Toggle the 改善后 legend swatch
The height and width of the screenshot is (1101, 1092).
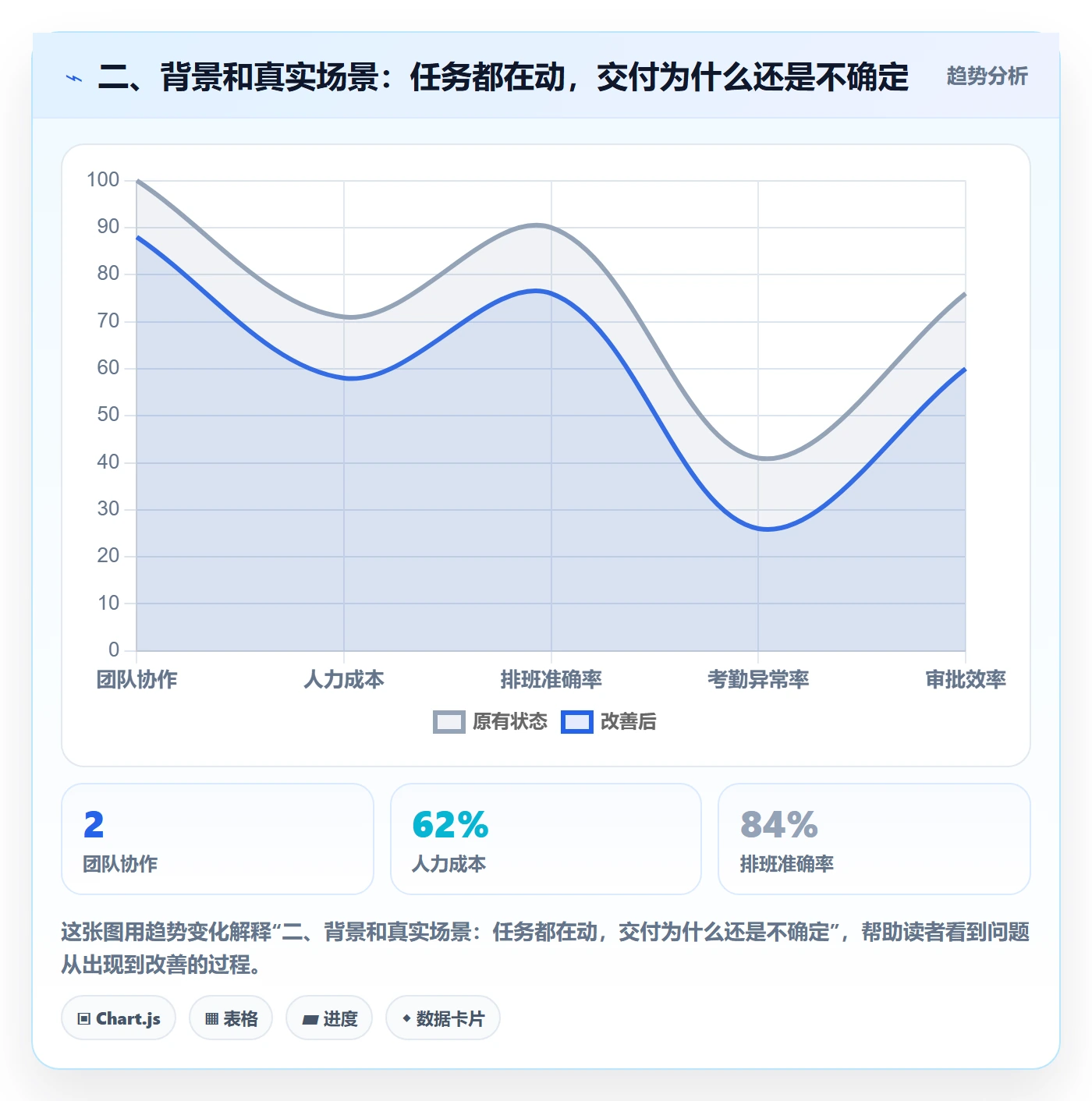point(577,722)
